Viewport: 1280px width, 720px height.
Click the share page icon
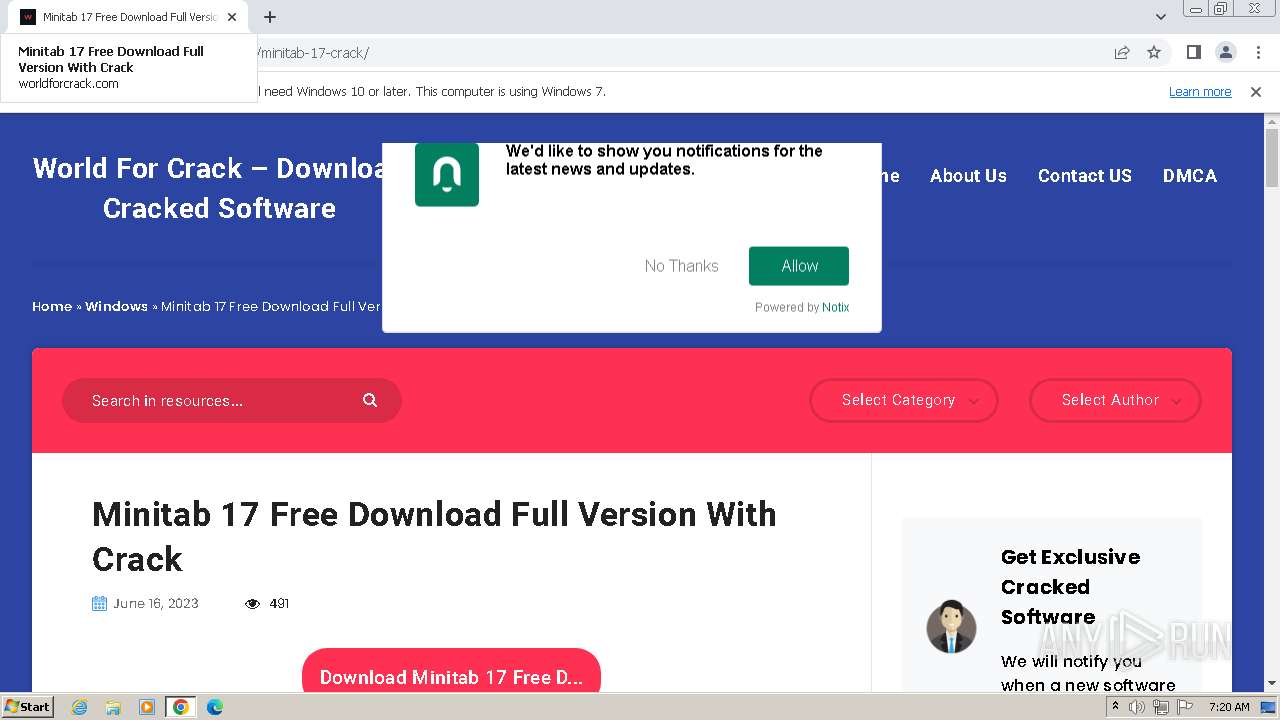[1122, 52]
